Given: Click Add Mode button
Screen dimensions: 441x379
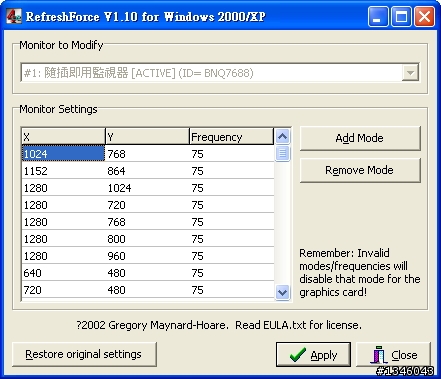Looking at the screenshot, I should click(x=360, y=138).
